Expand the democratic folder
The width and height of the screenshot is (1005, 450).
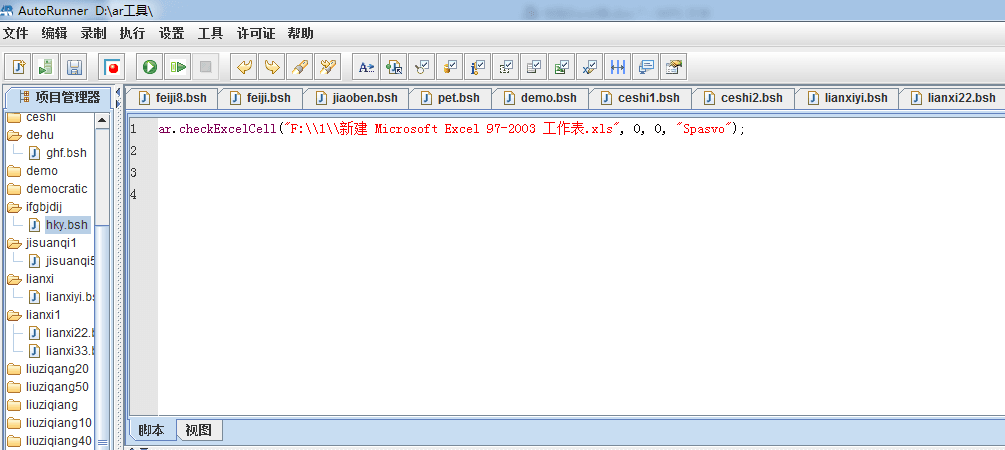[x=14, y=189]
